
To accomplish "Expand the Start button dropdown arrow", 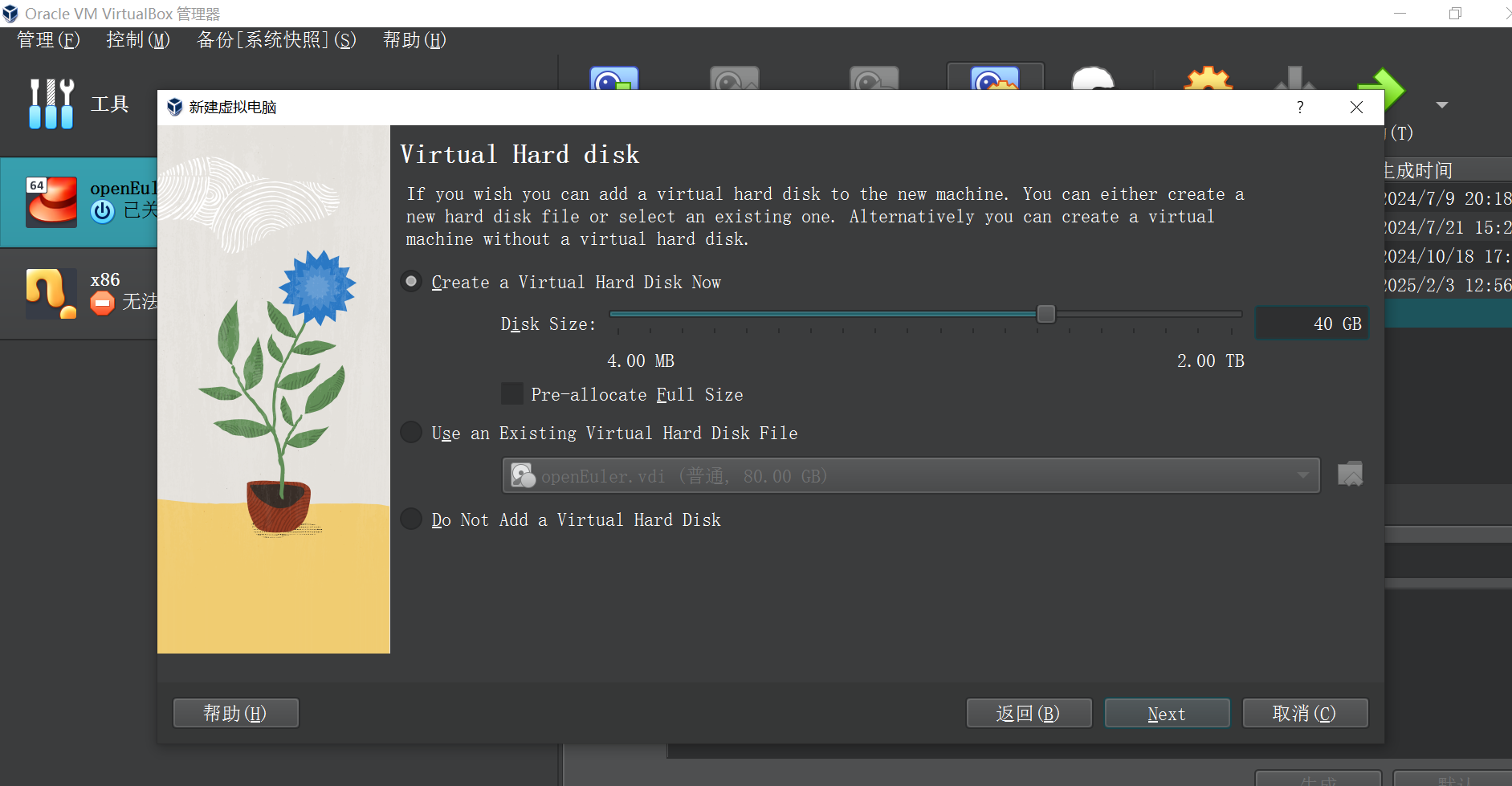I will click(x=1442, y=105).
